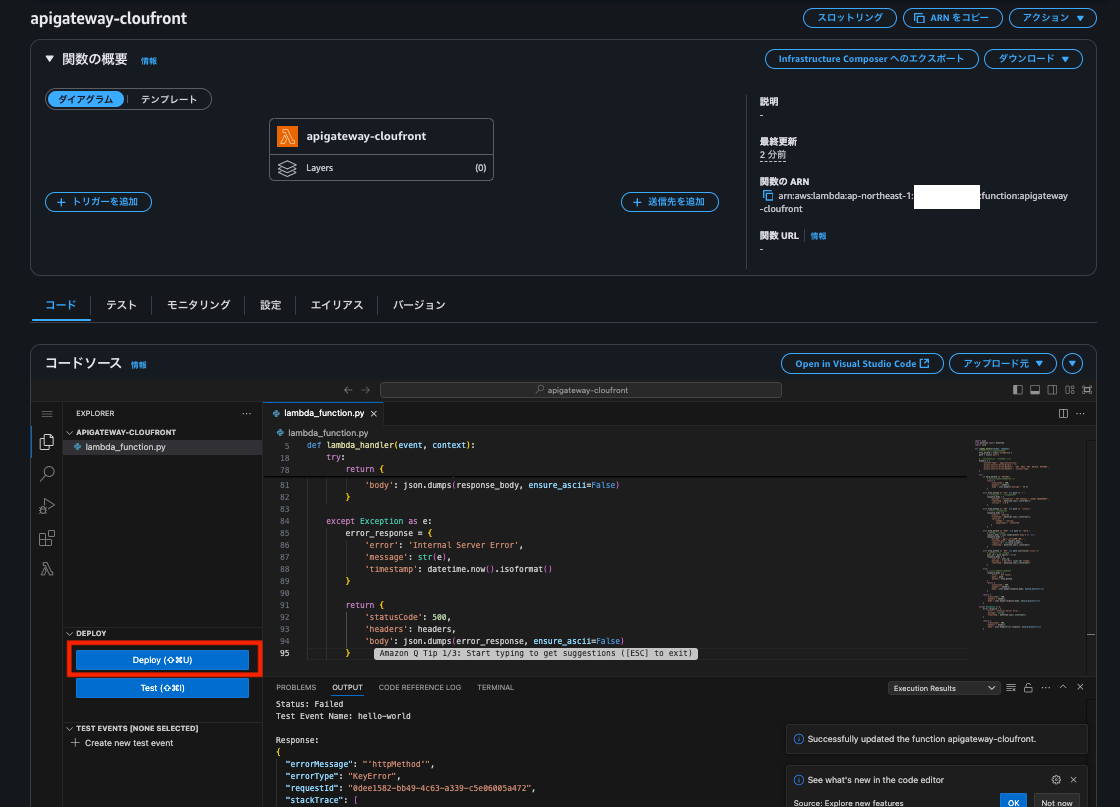1120x807 pixels.
Task: Open the TERMINAL panel tab
Action: pos(495,688)
